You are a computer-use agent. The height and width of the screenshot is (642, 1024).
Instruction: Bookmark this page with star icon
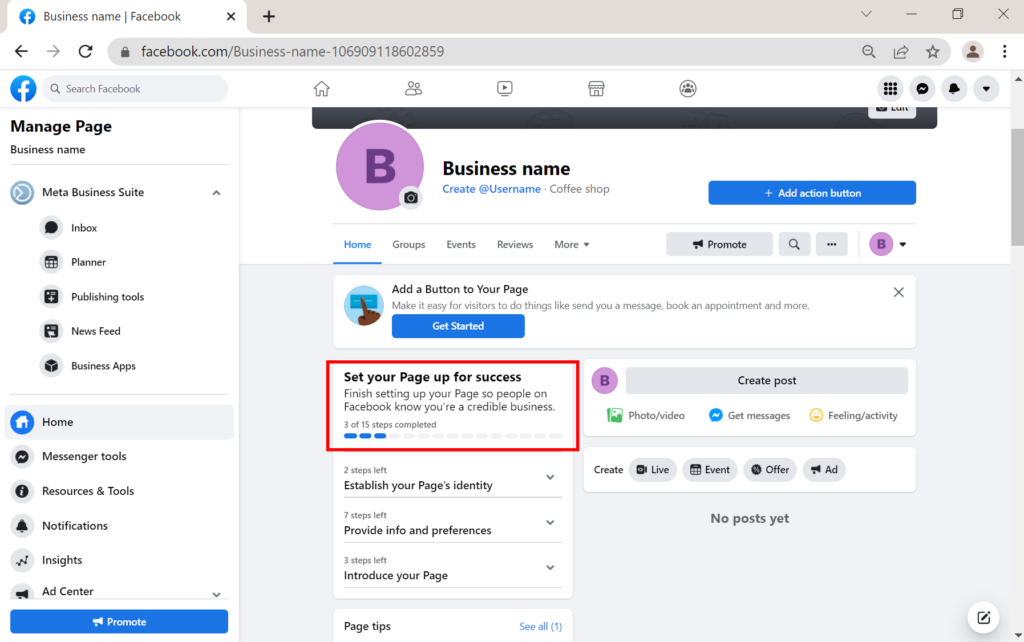click(x=933, y=52)
